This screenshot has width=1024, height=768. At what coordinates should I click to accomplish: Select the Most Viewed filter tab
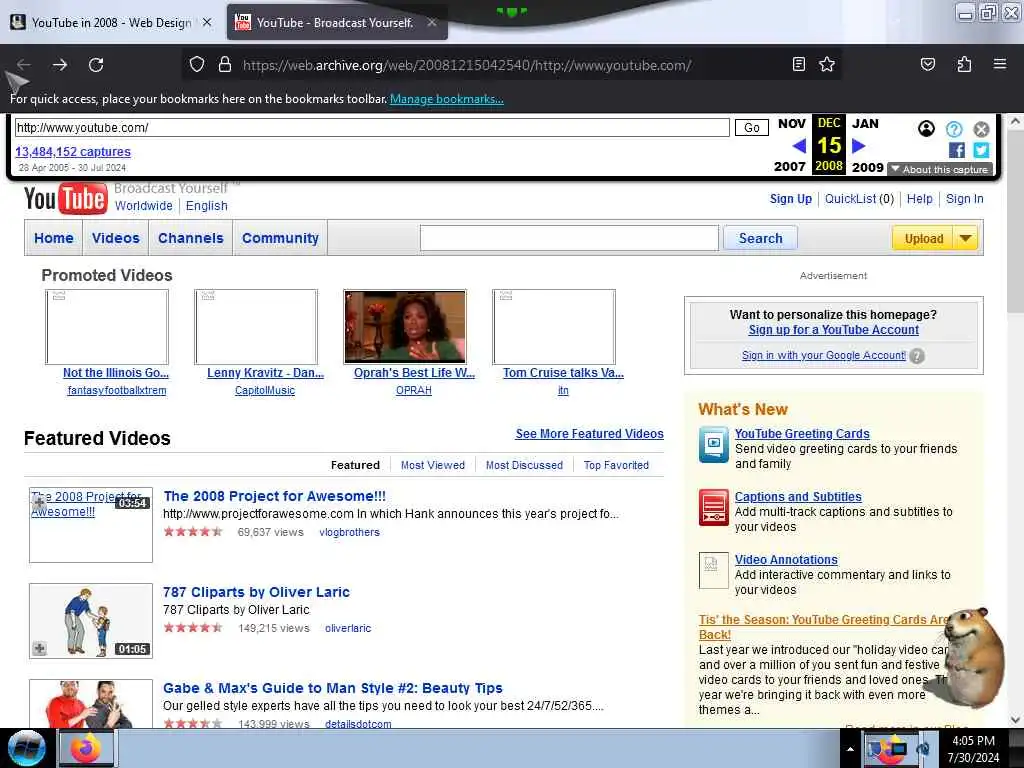433,465
